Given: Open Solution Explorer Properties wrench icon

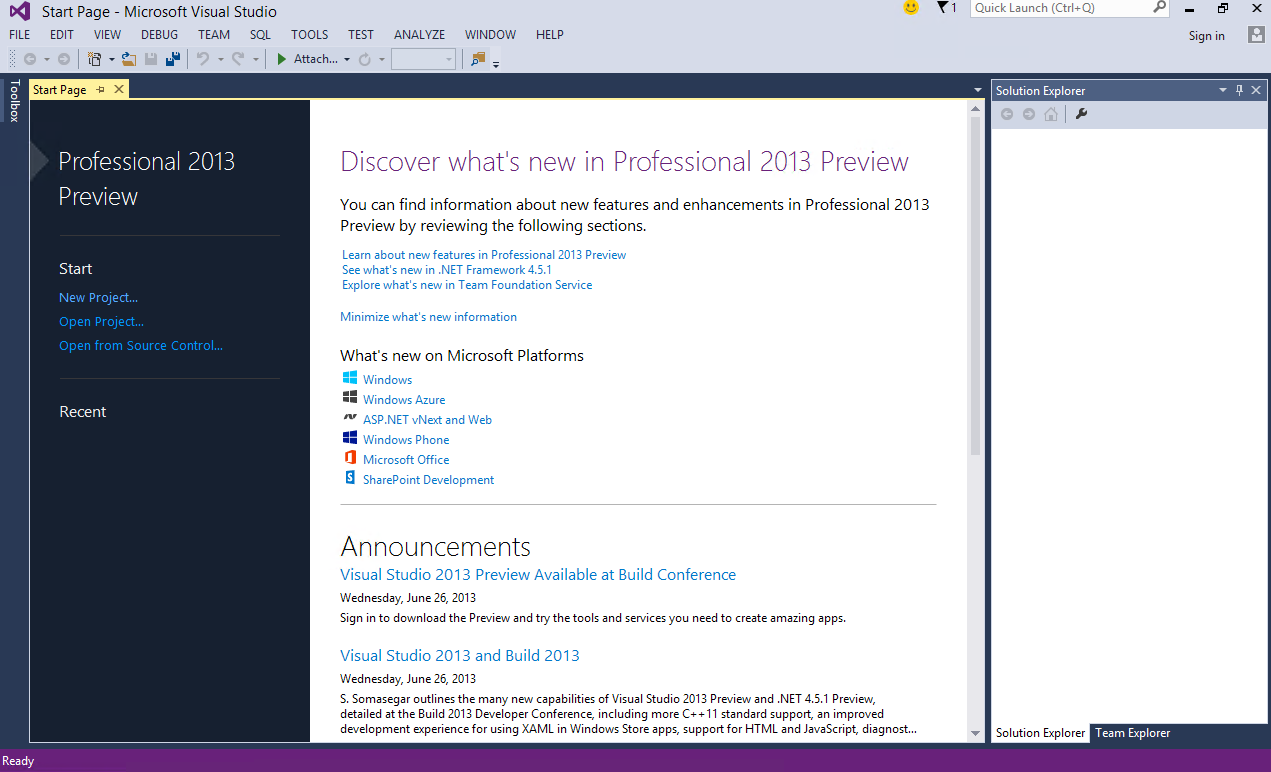Looking at the screenshot, I should (x=1081, y=114).
